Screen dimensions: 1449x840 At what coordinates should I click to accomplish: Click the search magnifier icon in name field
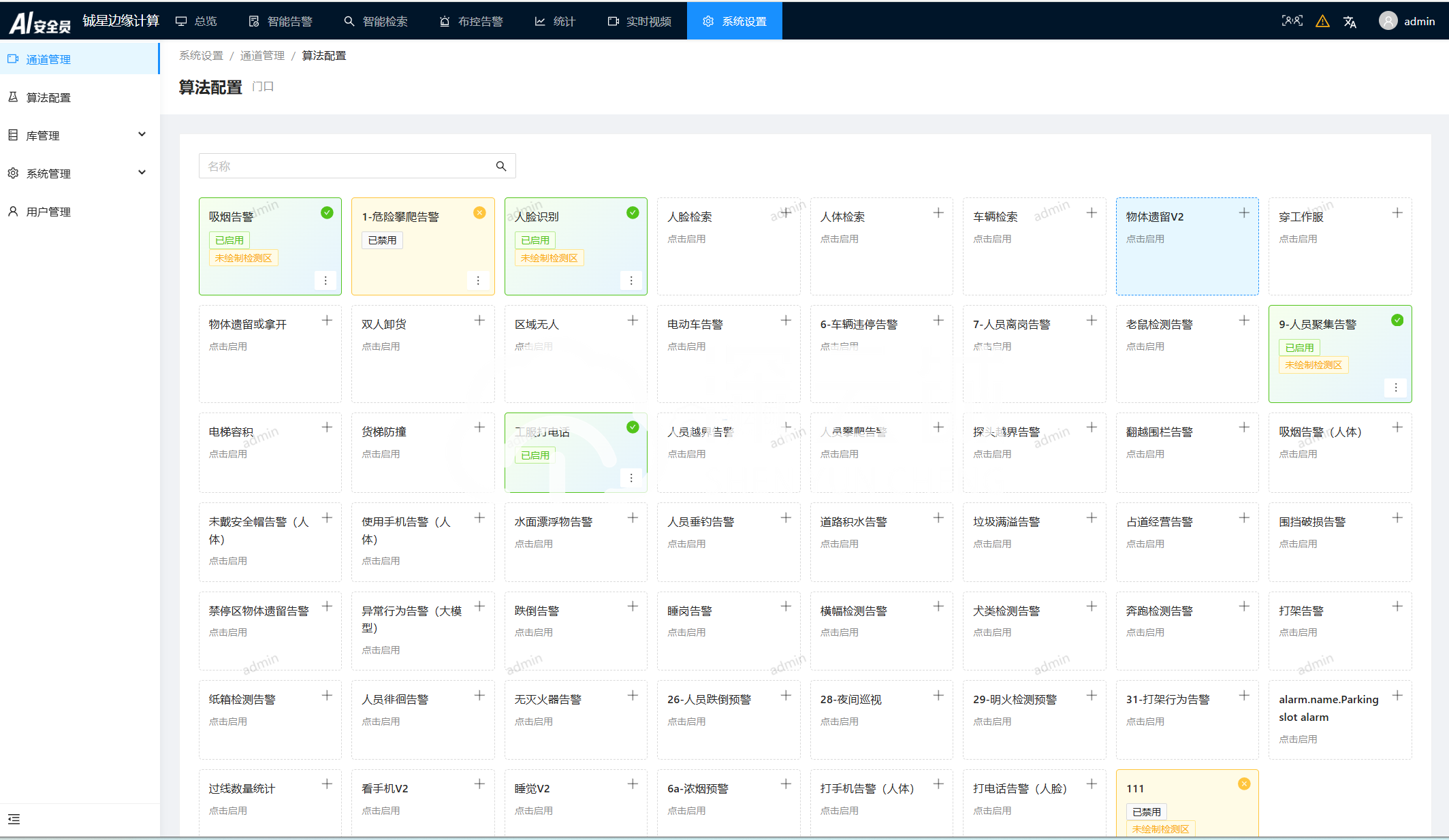click(x=501, y=166)
